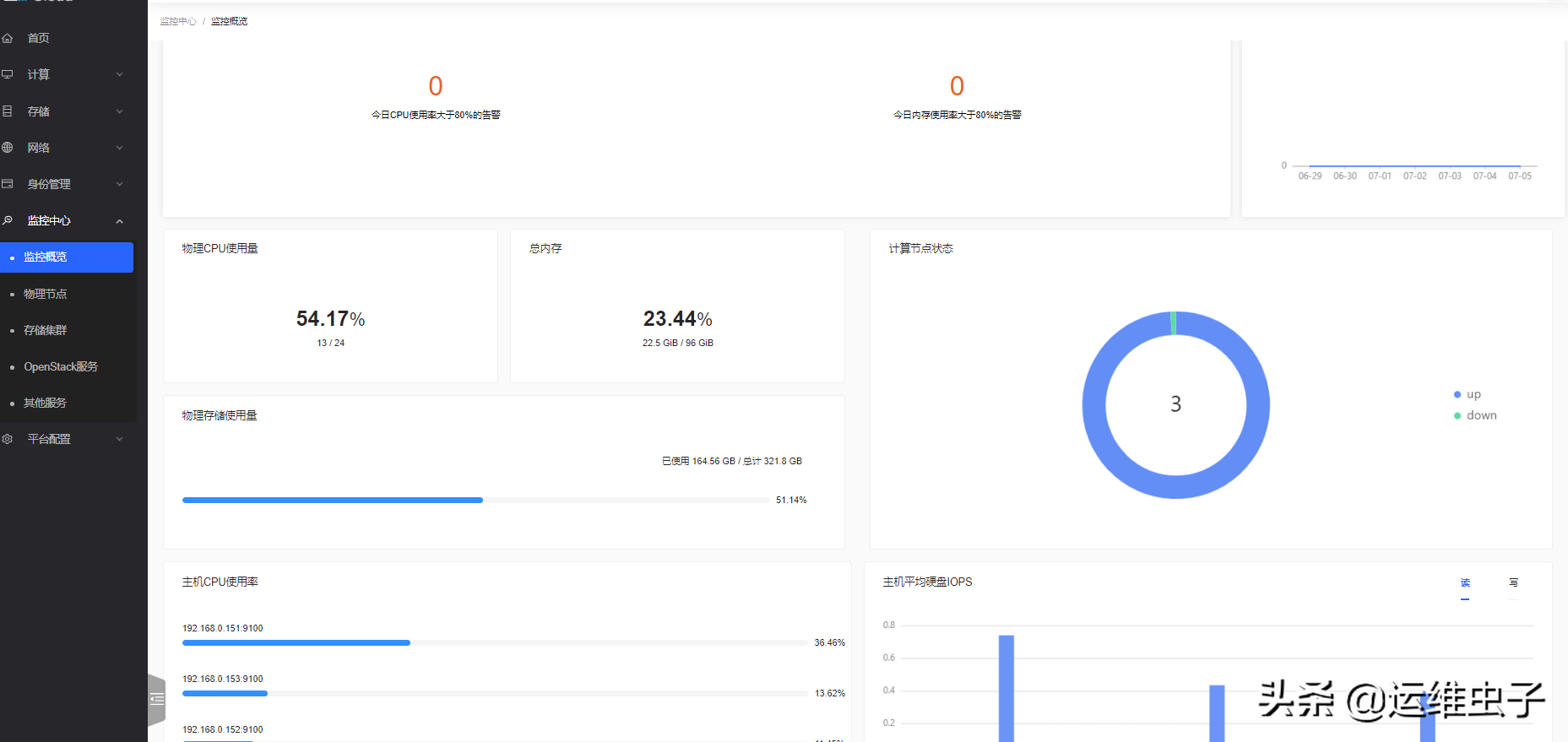Click the node count 3 in donut center
Image resolution: width=1568 pixels, height=742 pixels.
pos(1176,404)
